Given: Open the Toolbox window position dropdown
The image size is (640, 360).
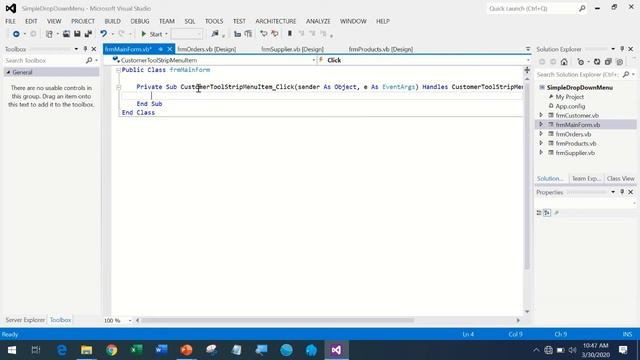Looking at the screenshot, I should [x=76, y=49].
